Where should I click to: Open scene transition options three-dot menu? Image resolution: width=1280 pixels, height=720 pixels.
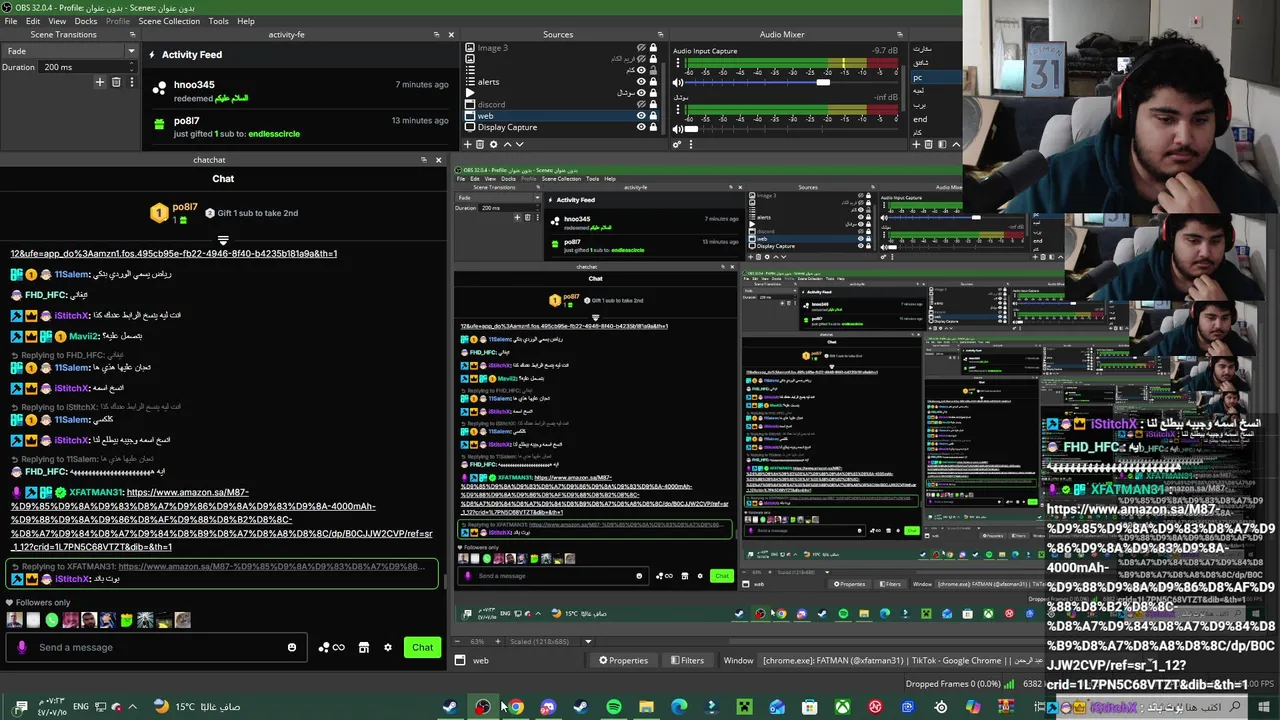(x=131, y=82)
